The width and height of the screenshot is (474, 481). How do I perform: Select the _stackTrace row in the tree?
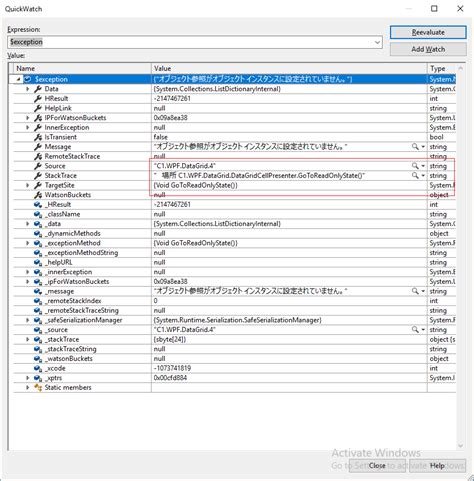[234, 339]
